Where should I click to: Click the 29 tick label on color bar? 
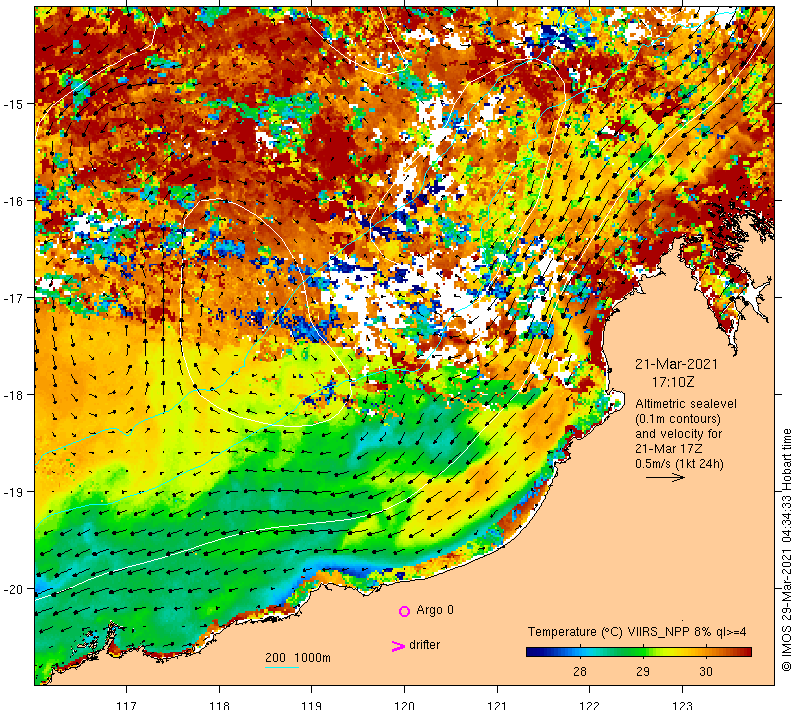click(643, 671)
